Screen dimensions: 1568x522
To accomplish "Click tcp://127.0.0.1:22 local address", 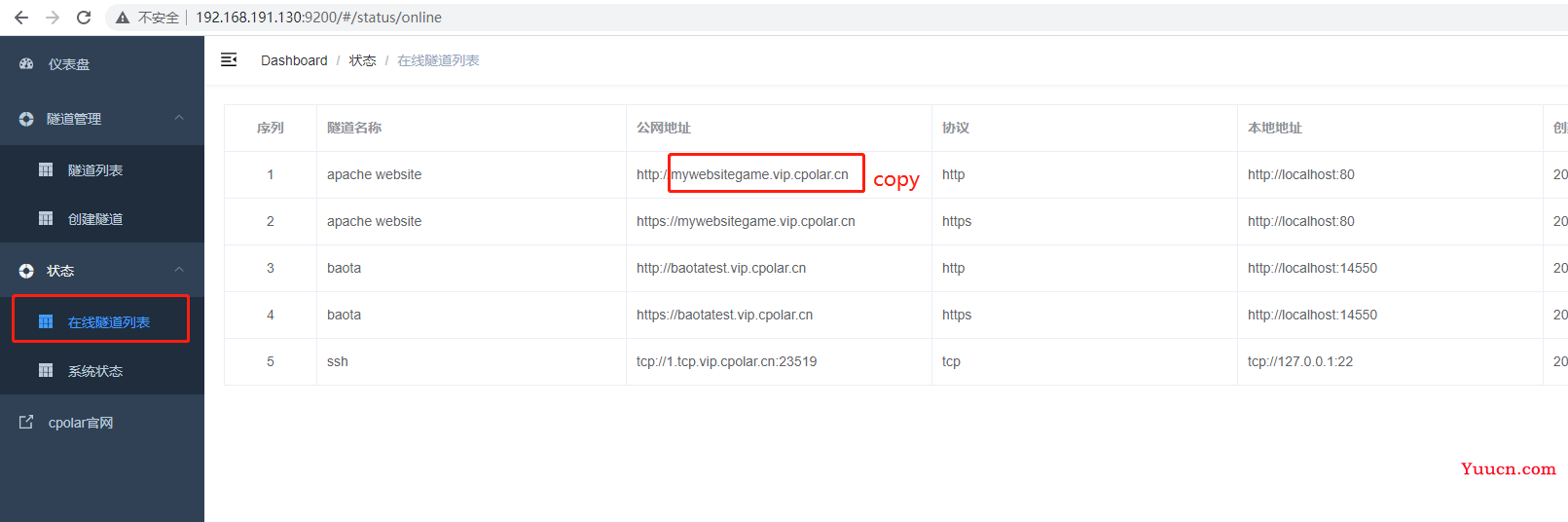I will [x=1300, y=361].
